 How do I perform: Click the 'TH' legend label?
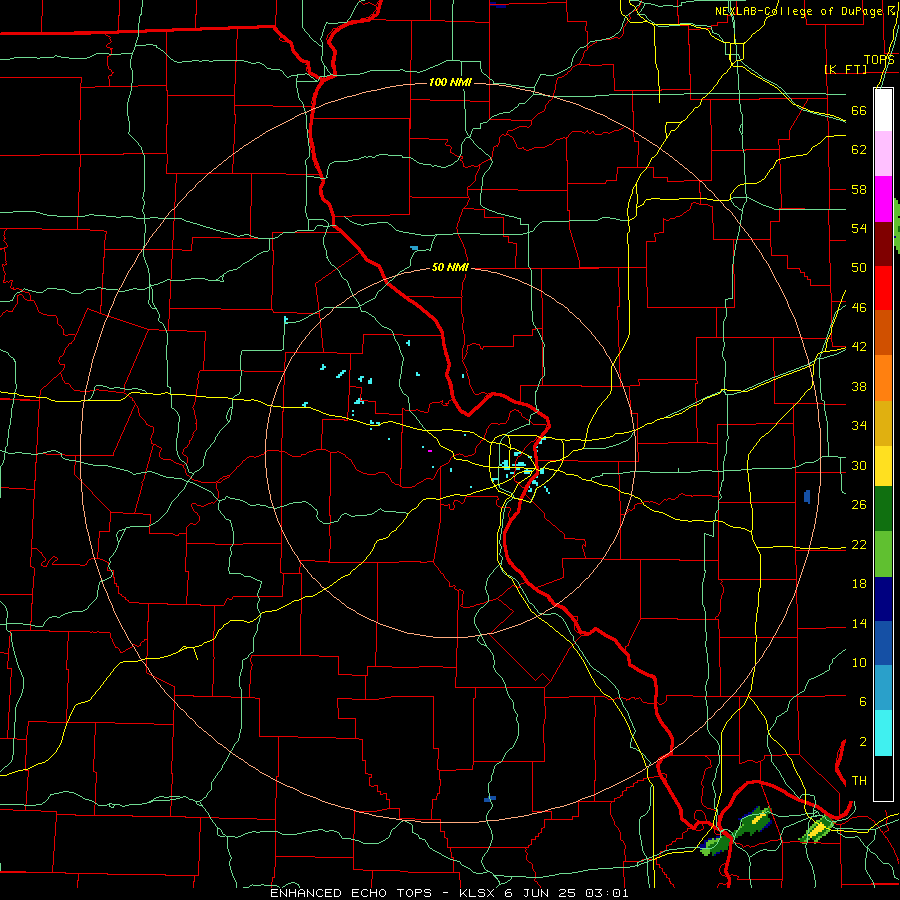pos(859,781)
